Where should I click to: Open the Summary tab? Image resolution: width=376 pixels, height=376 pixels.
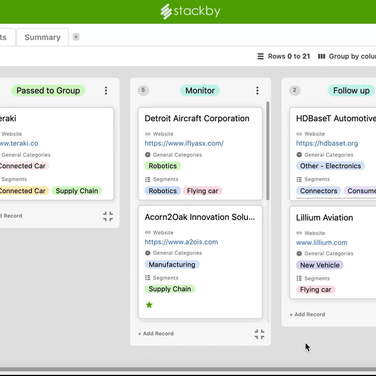click(42, 37)
